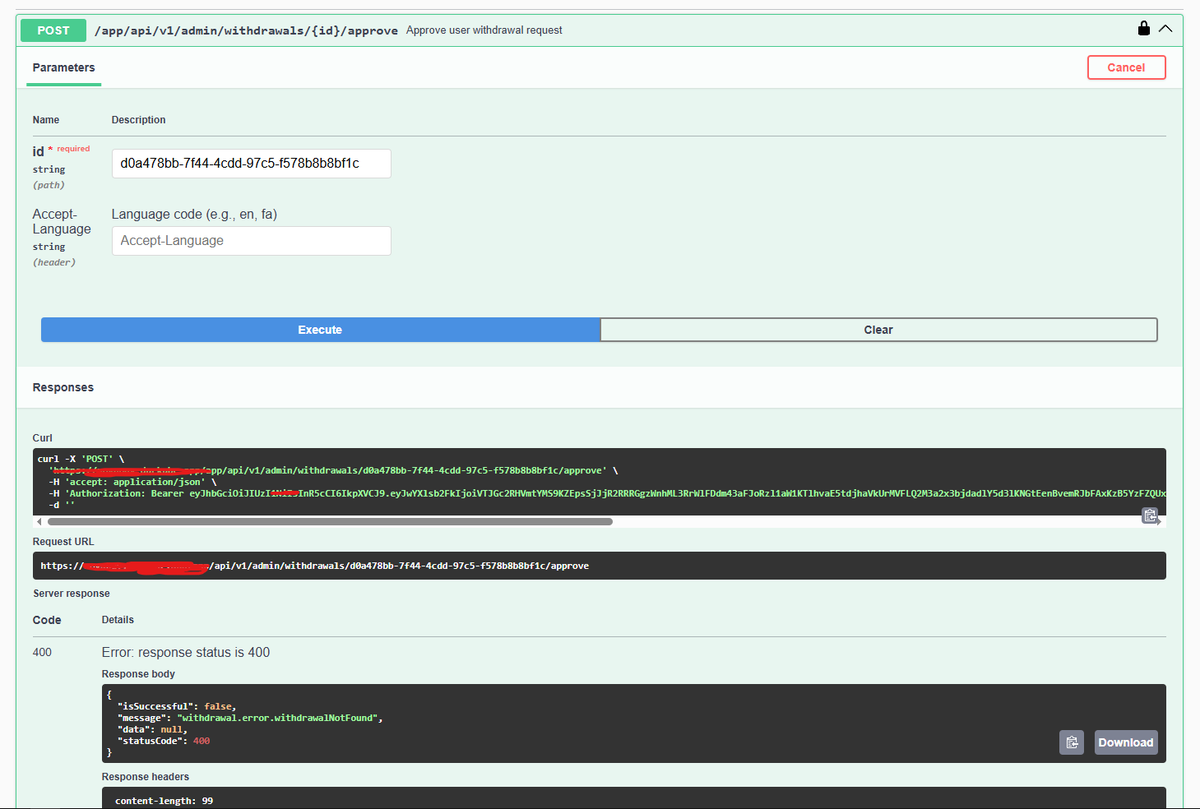Collapse the approve endpoint chevron
Viewport: 1200px width, 809px height.
(x=1164, y=29)
